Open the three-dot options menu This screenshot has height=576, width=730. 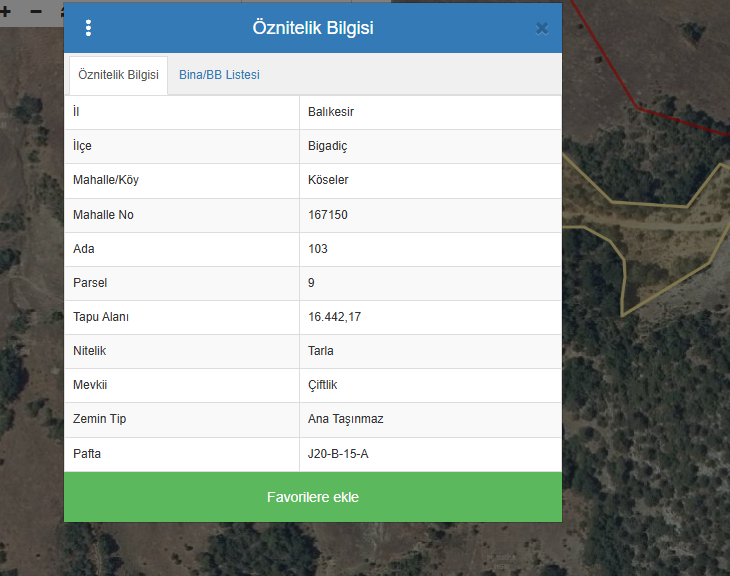point(88,28)
